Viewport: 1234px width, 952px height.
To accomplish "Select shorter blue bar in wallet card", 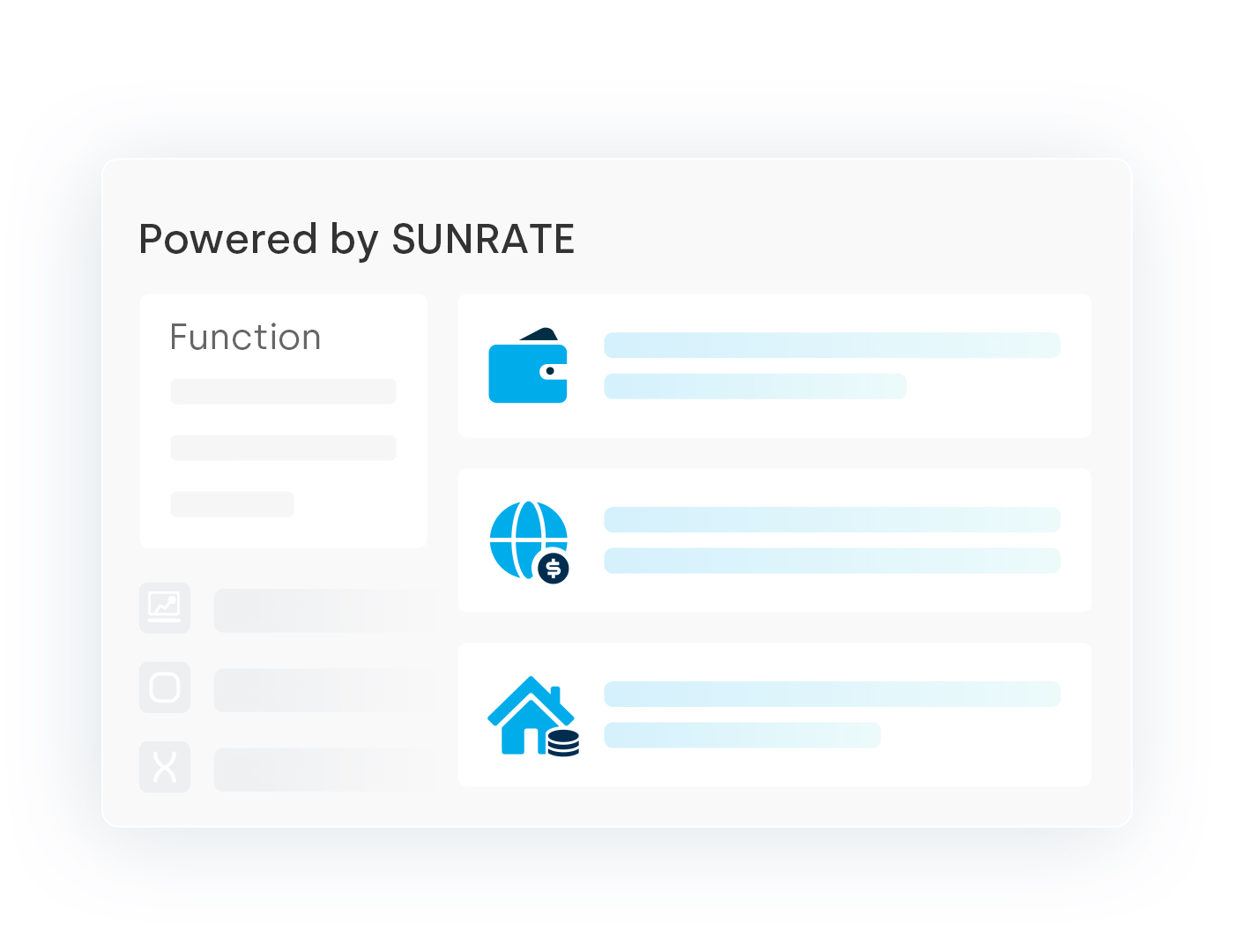I will 755,386.
